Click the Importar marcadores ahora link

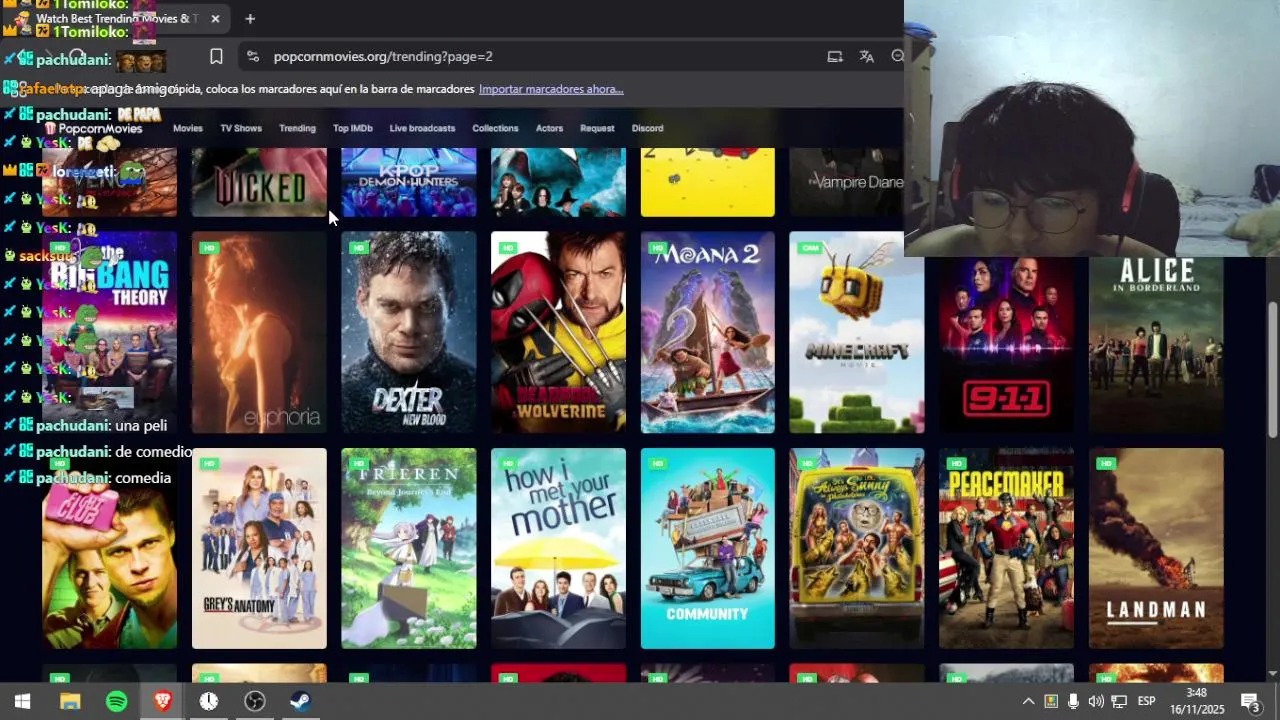[x=551, y=89]
